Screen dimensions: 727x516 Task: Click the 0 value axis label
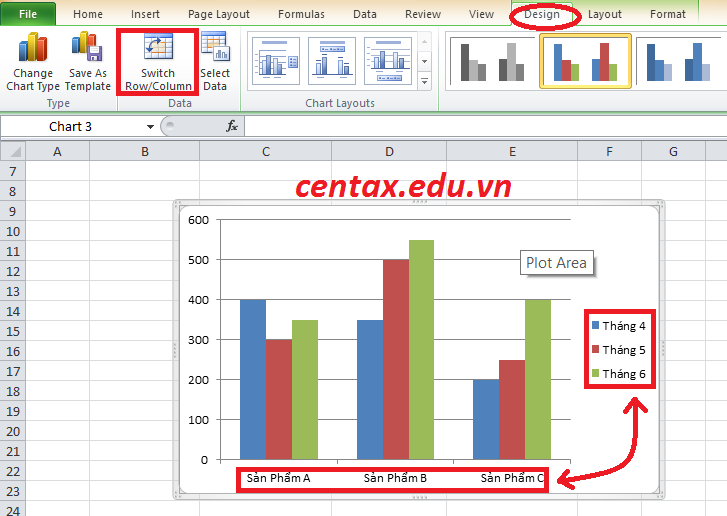204,460
